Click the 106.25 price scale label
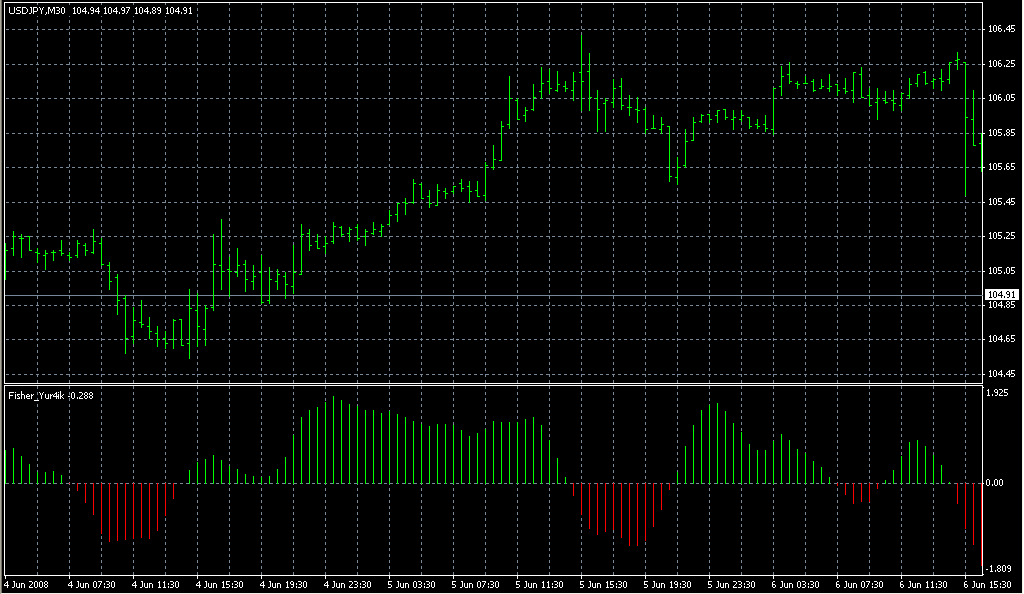This screenshot has height=594, width=1024. point(1002,64)
